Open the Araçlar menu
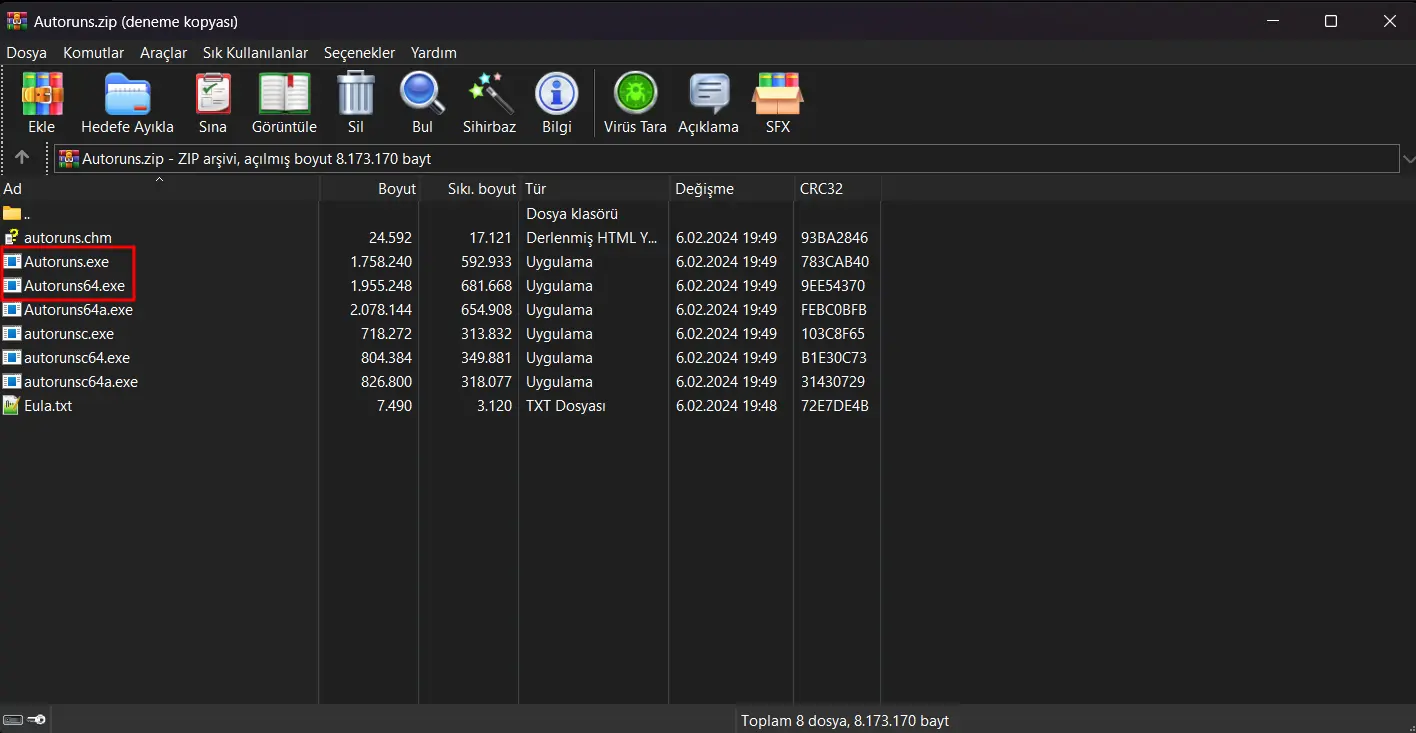The height and width of the screenshot is (733, 1416). (164, 53)
